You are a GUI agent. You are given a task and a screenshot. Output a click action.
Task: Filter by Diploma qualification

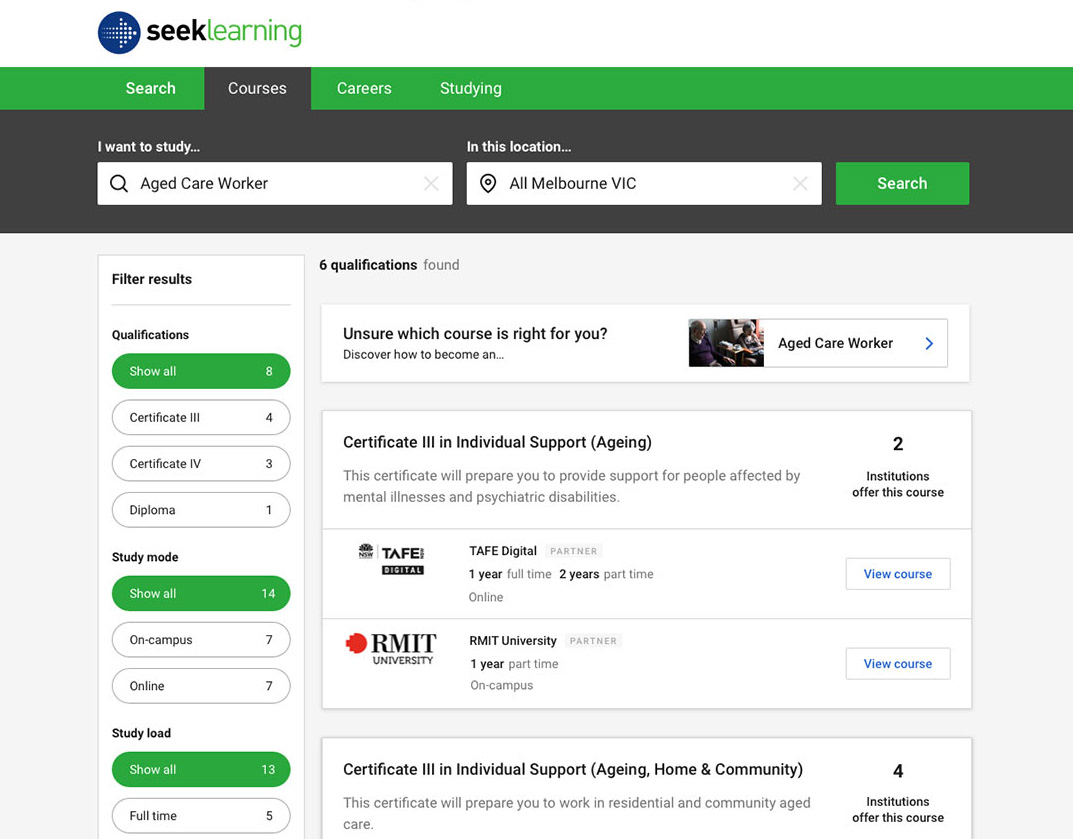click(x=201, y=510)
